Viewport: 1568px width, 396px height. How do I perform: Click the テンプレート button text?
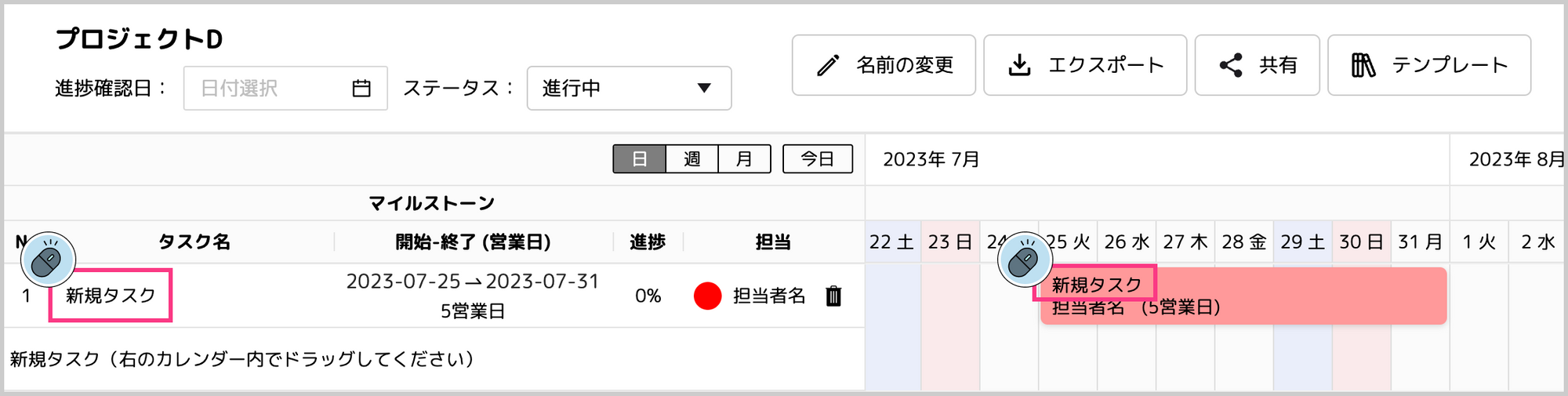point(1450,65)
